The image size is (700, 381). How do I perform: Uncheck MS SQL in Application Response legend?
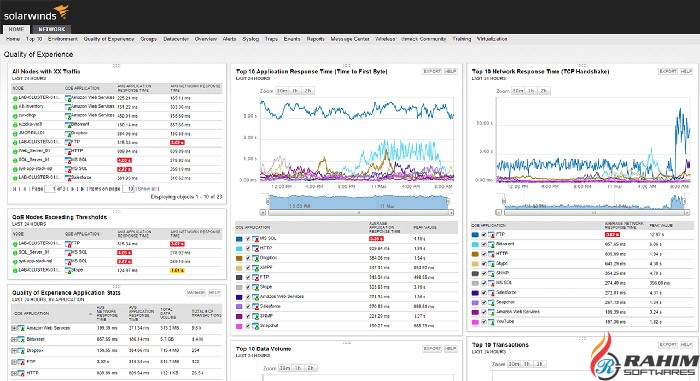click(x=248, y=239)
